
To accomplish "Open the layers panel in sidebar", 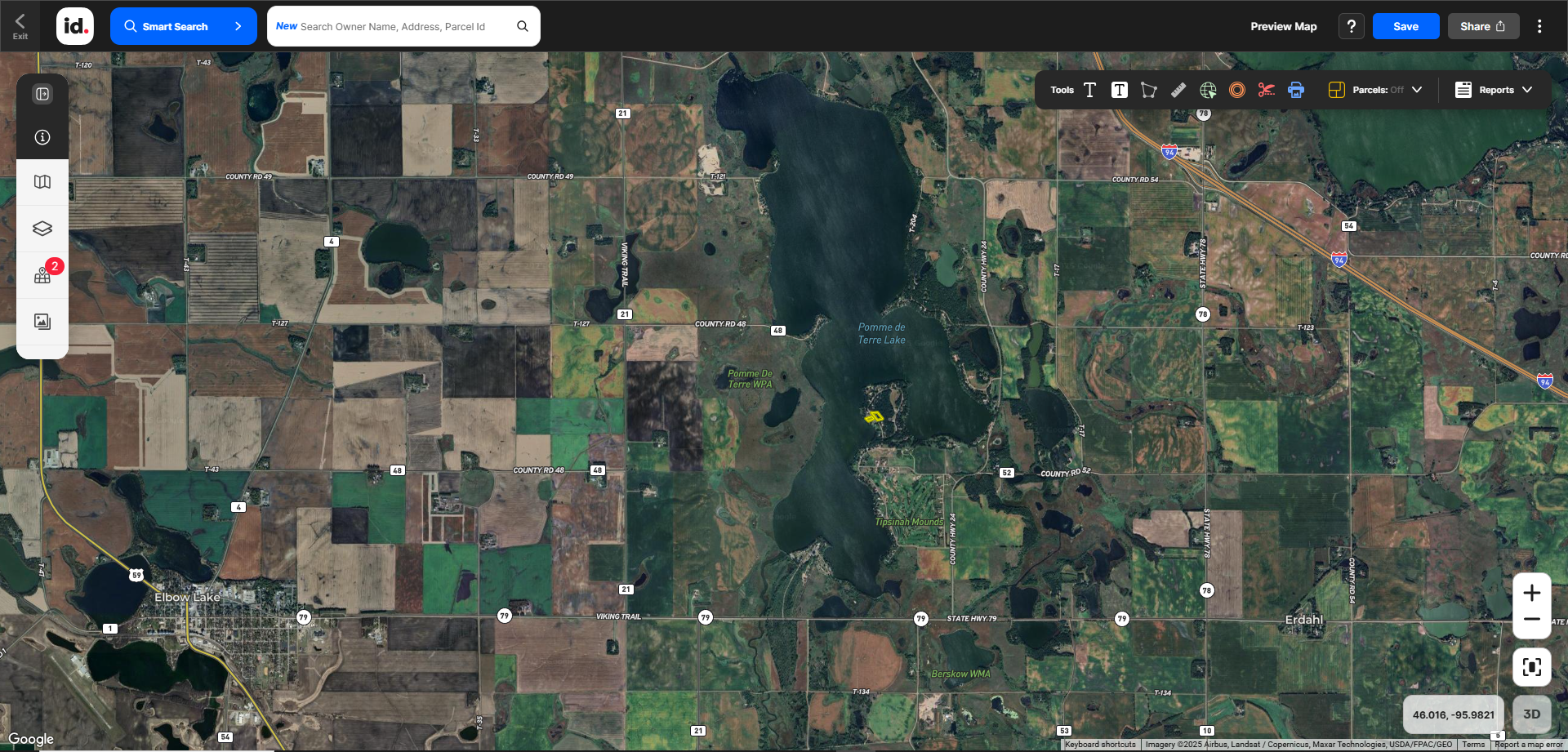I will [42, 229].
